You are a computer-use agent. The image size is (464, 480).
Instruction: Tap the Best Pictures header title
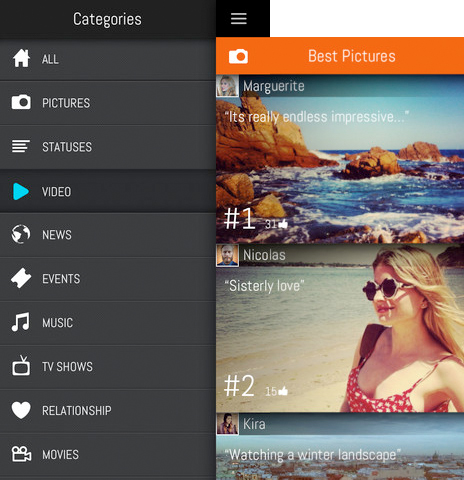352,56
